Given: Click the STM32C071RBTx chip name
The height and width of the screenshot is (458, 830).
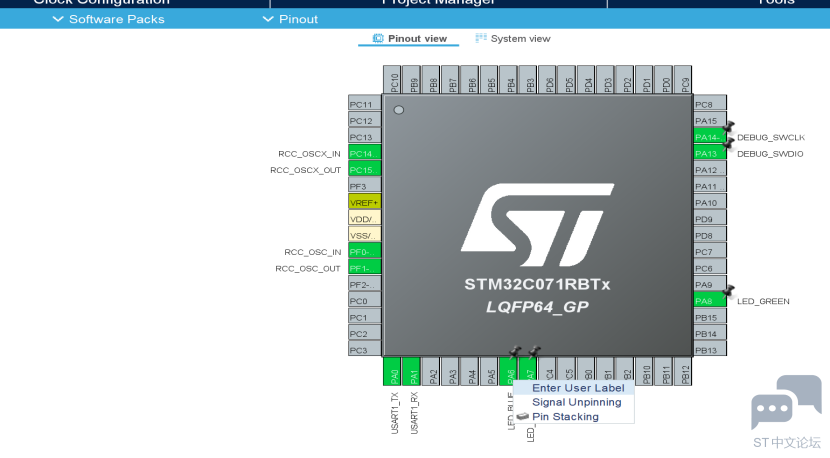Looking at the screenshot, I should pyautogui.click(x=537, y=284).
